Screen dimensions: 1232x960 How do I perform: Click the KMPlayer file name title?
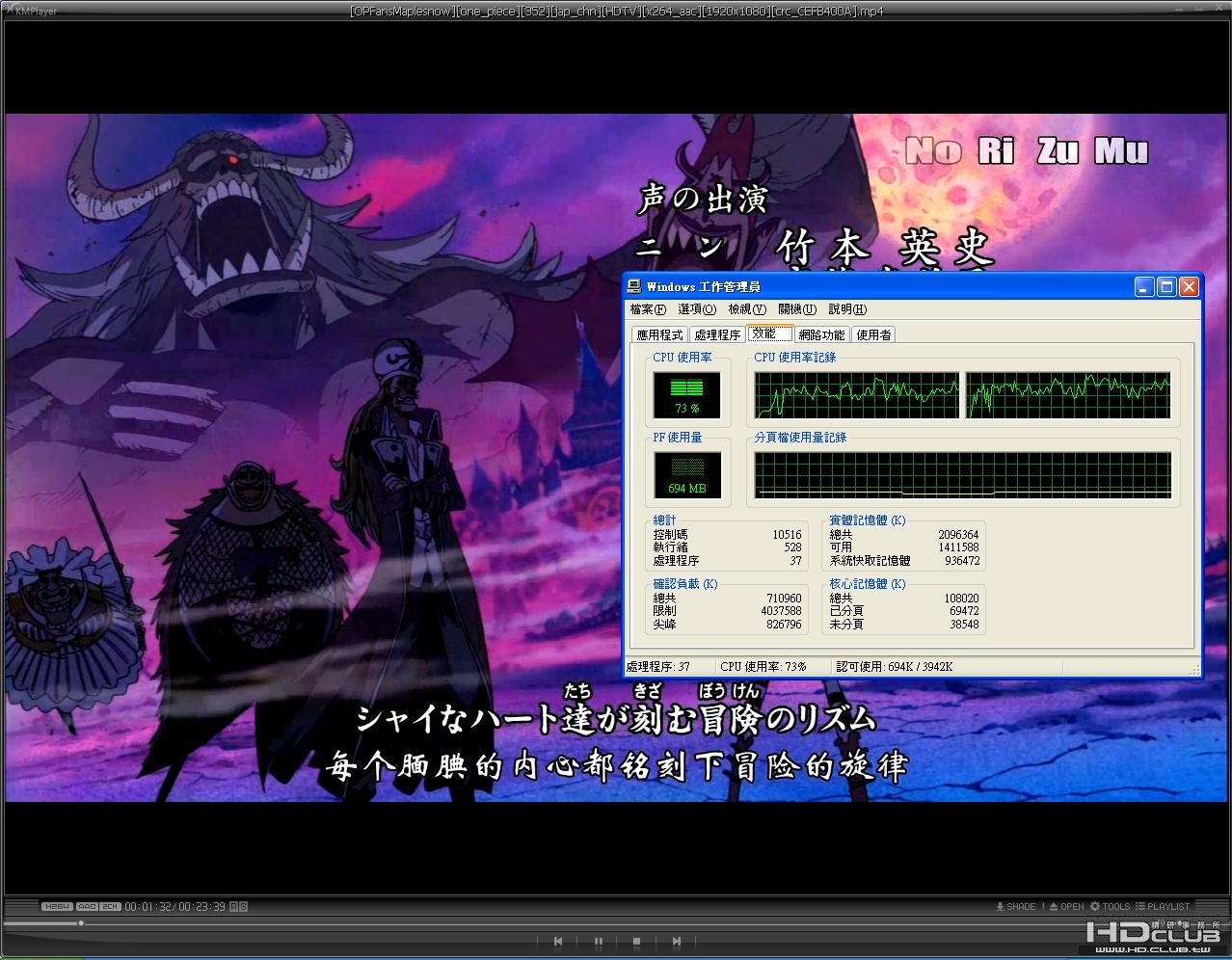click(x=616, y=12)
